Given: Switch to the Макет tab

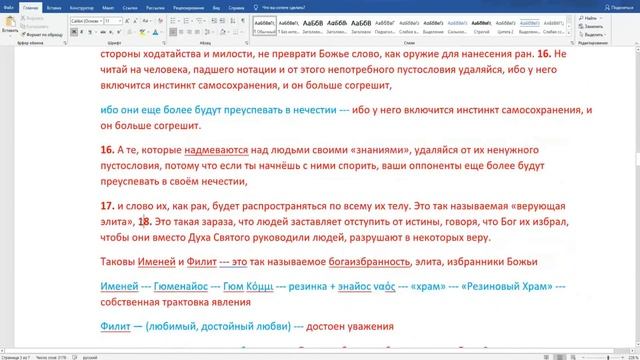Looking at the screenshot, I should (108, 8).
